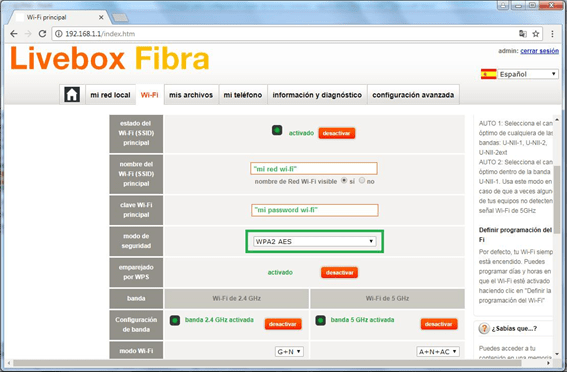Open 'información y diagnóstico' tab

click(317, 95)
